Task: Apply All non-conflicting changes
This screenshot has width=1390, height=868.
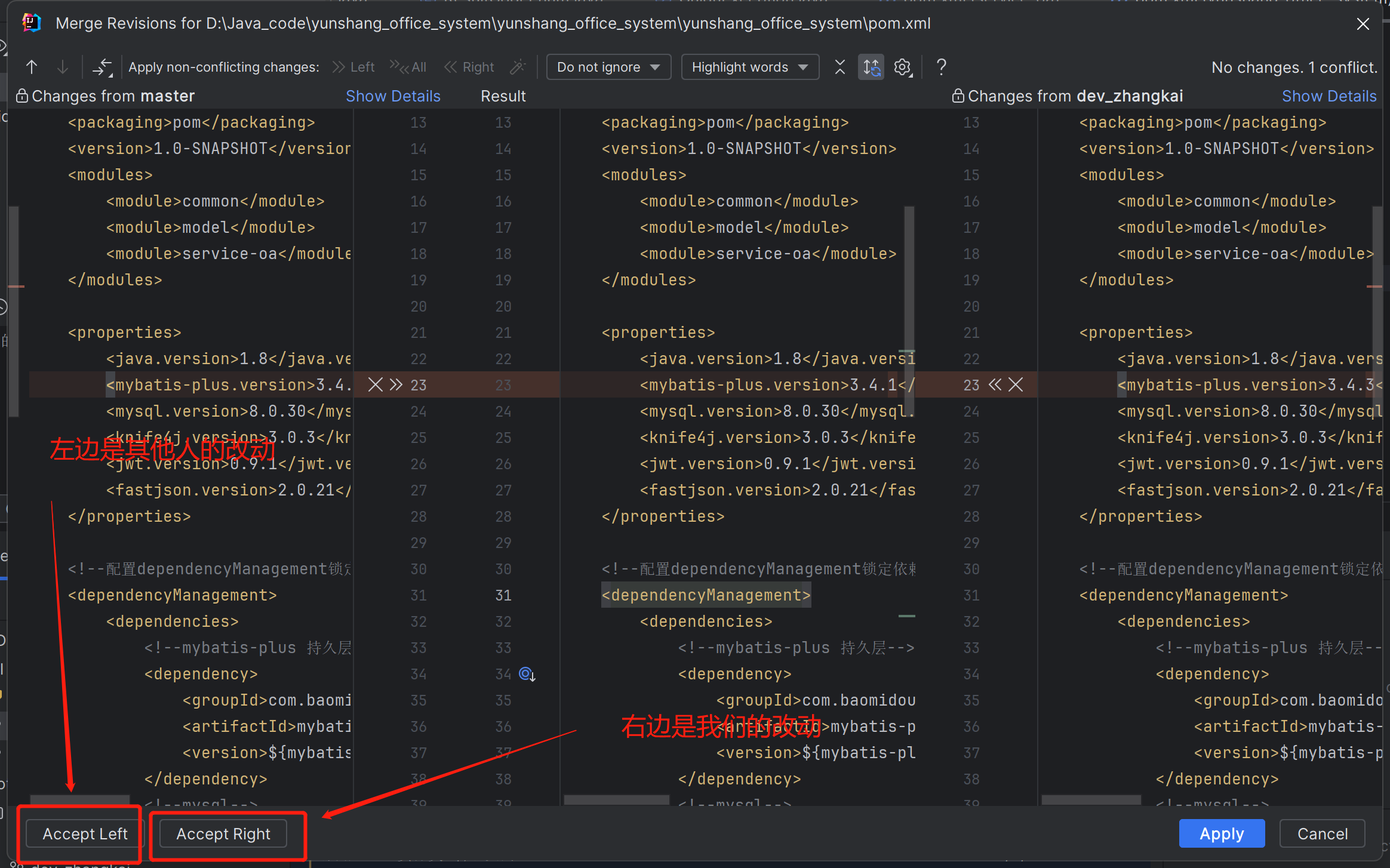Action: pos(408,67)
